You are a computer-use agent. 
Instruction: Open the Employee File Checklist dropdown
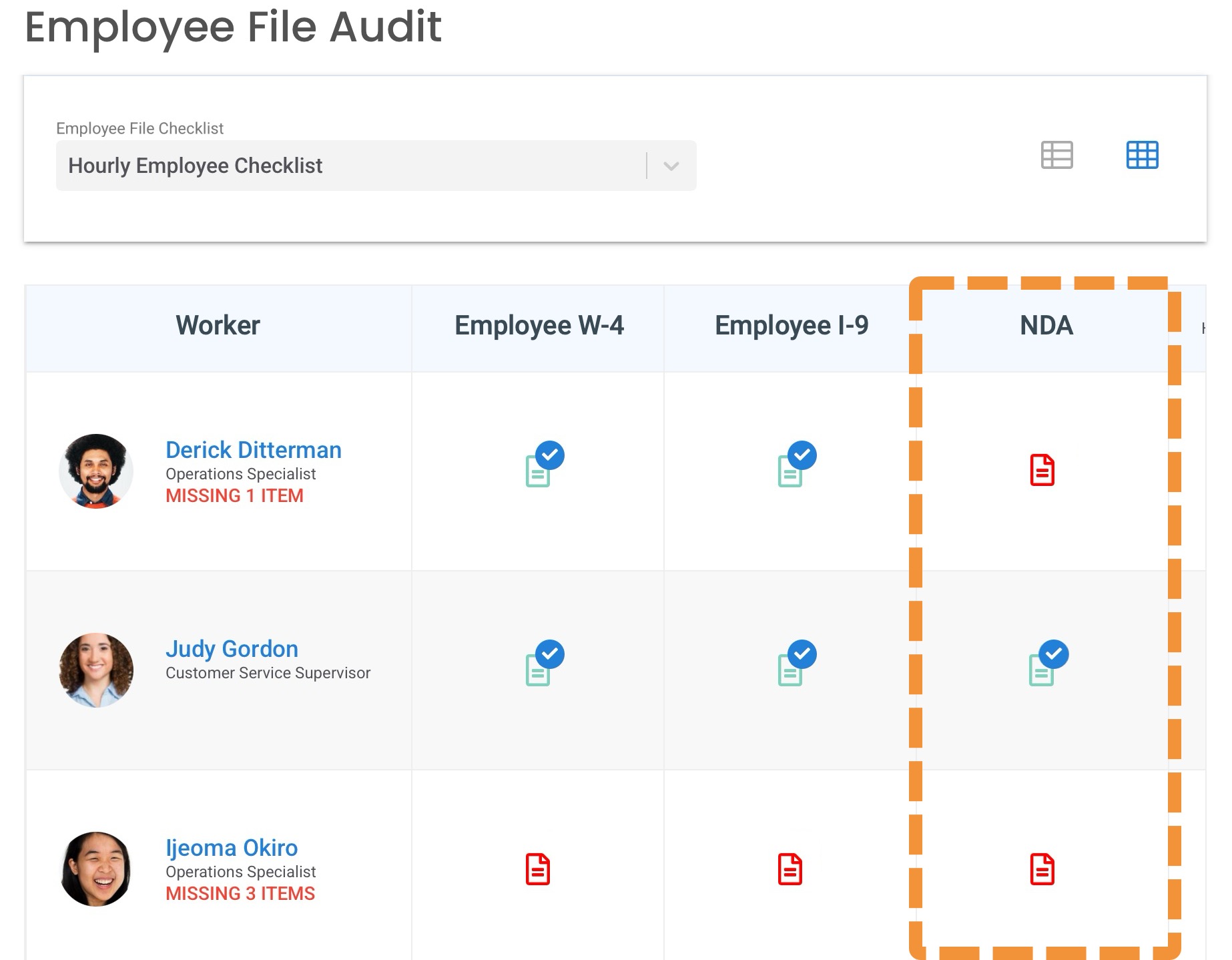click(x=354, y=166)
